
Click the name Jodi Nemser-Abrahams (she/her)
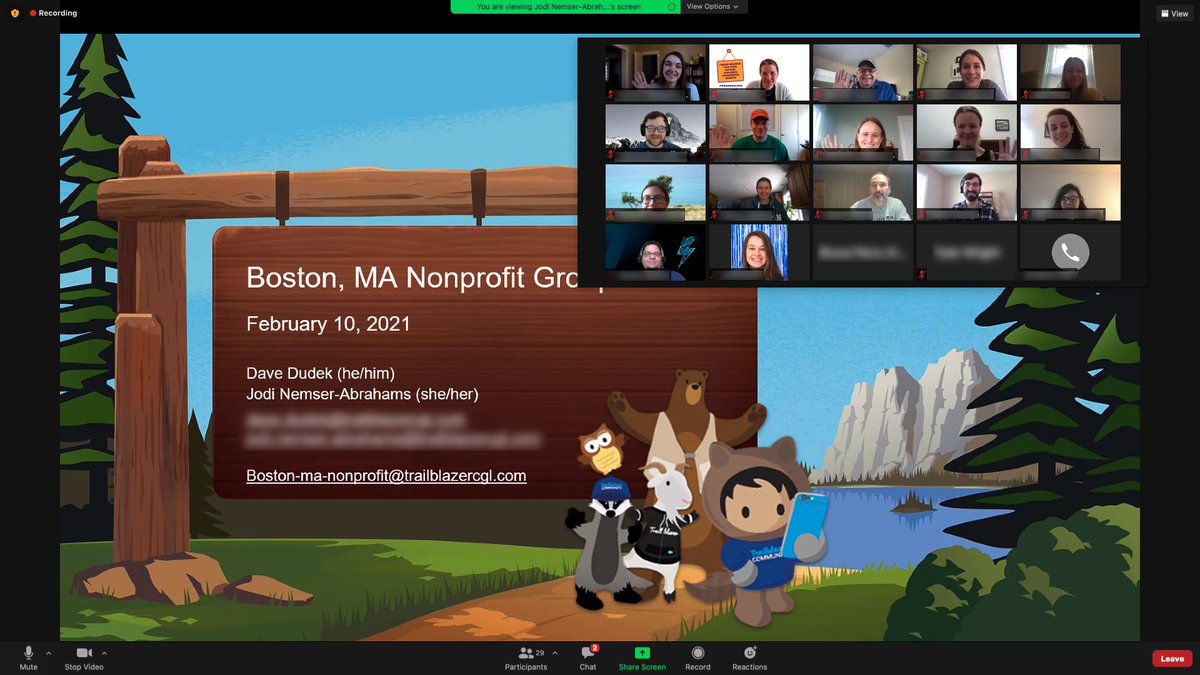click(x=362, y=394)
